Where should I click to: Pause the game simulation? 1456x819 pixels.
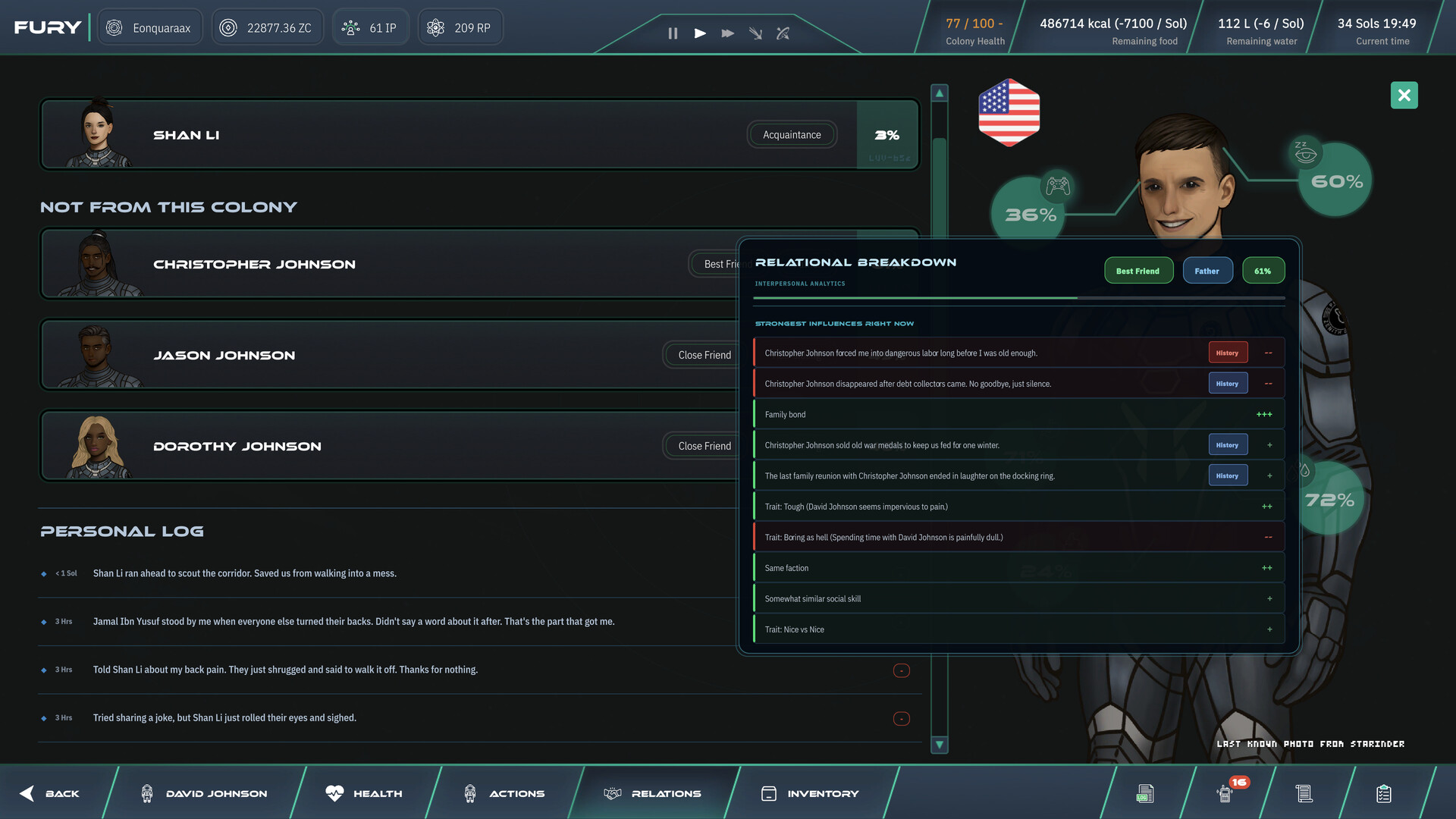[672, 33]
